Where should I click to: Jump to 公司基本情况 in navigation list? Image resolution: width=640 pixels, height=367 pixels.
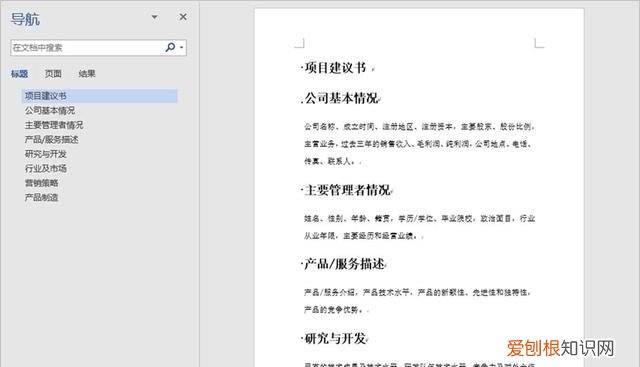pos(50,111)
